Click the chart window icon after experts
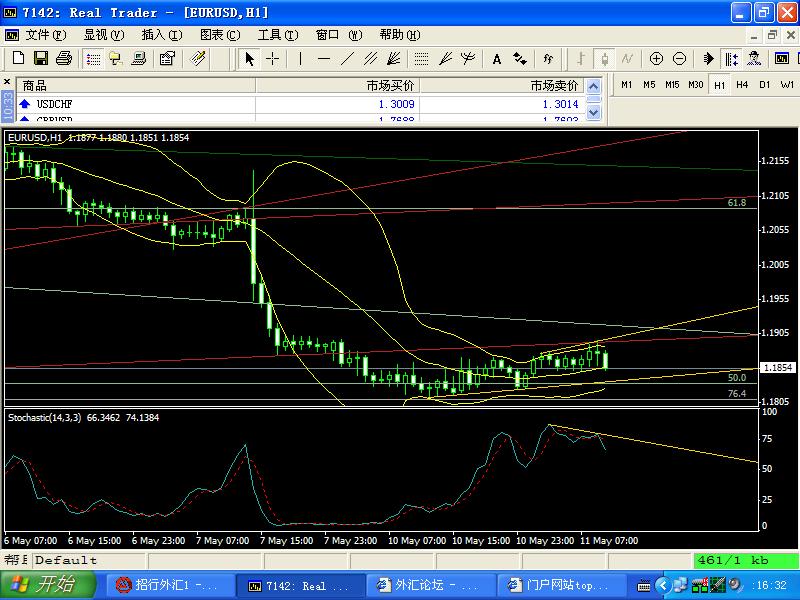Image resolution: width=800 pixels, height=600 pixels. coord(782,59)
